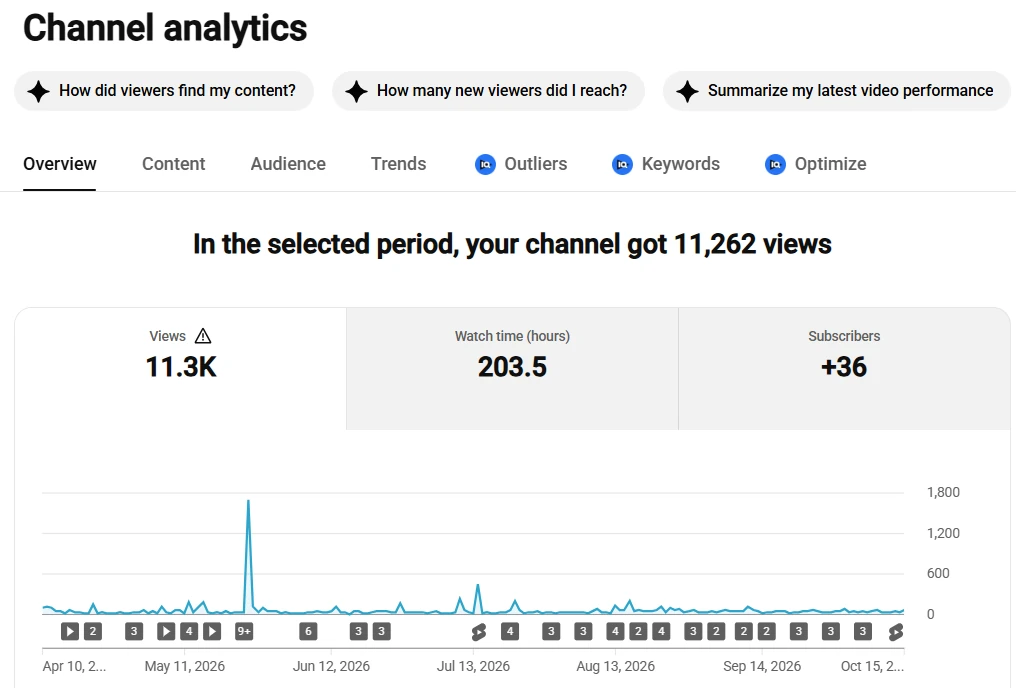Click the tallest spike in the views chart
Screen dimensions: 1016x688
tap(248, 501)
